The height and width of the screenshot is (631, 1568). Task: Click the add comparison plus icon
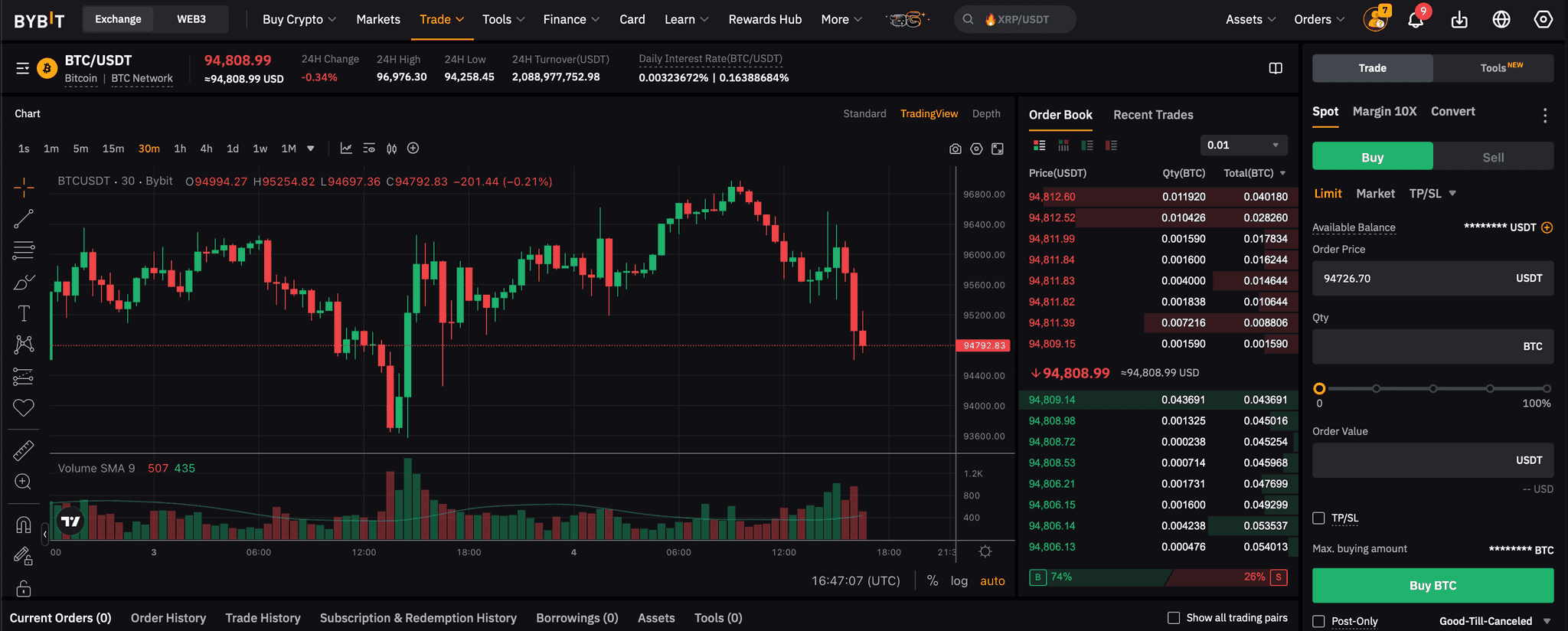(413, 149)
